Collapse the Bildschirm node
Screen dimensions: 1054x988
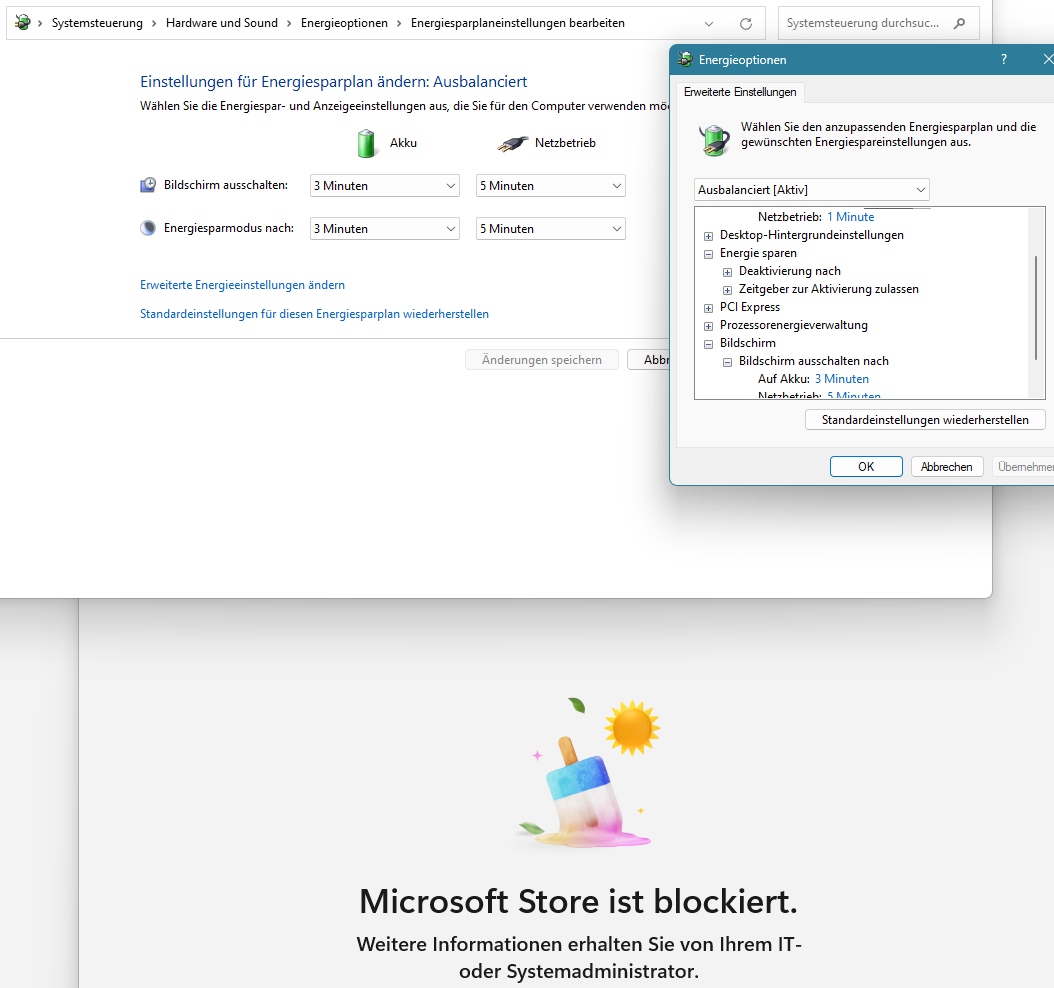(708, 344)
